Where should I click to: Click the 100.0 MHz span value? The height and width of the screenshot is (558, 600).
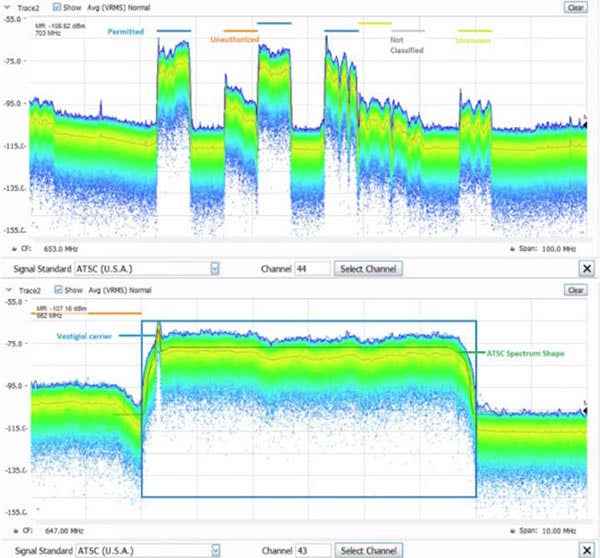click(x=559, y=249)
